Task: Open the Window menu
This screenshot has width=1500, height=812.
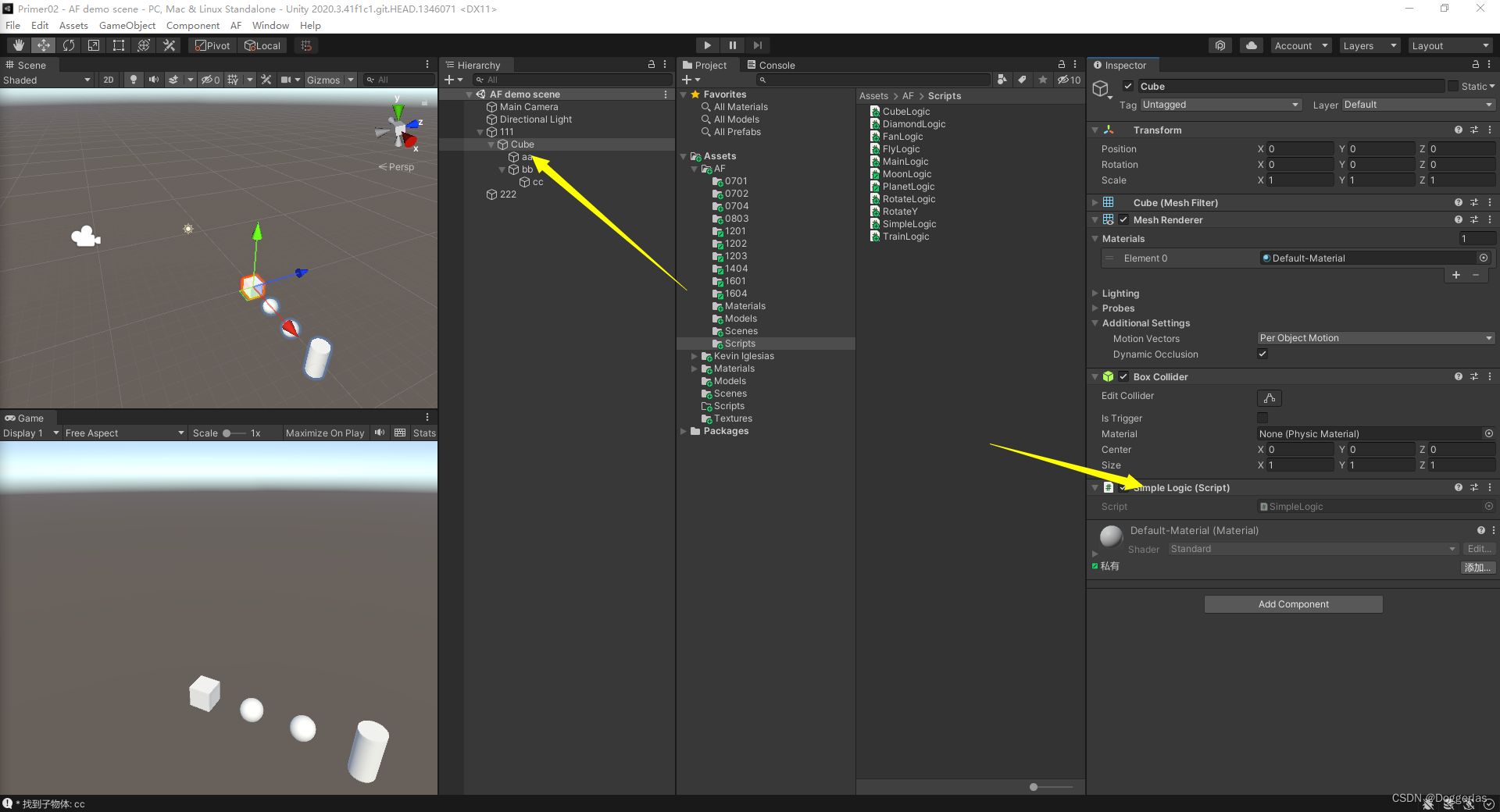Action: point(270,25)
